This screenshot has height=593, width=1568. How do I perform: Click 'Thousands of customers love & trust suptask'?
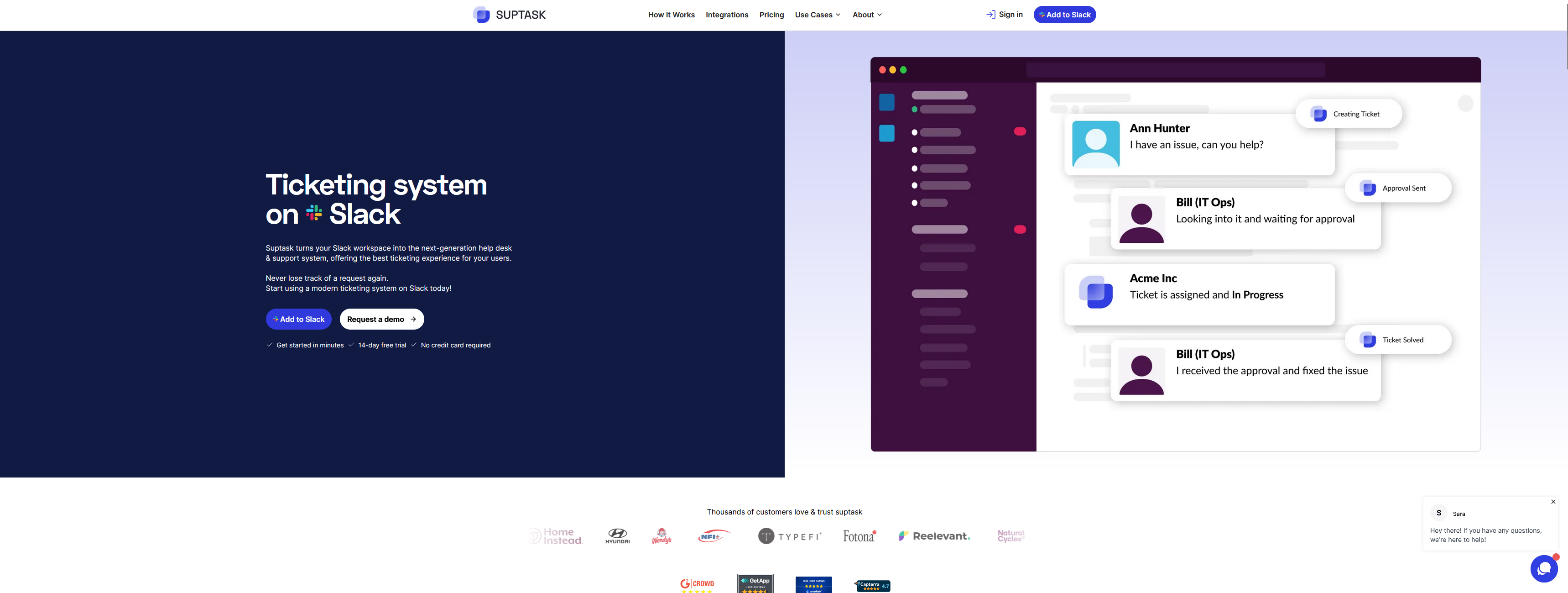(x=784, y=512)
